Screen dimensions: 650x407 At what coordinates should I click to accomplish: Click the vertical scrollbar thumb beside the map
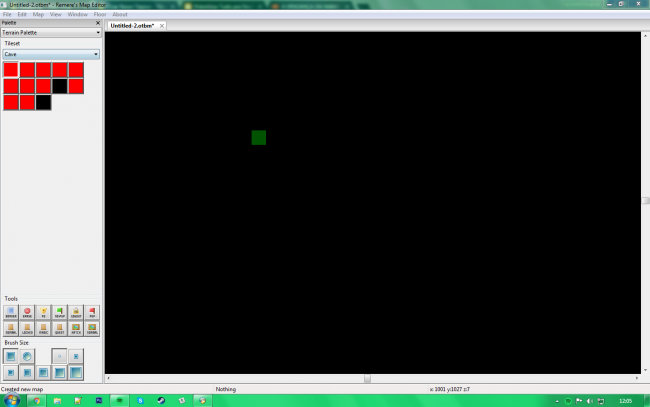tap(645, 201)
